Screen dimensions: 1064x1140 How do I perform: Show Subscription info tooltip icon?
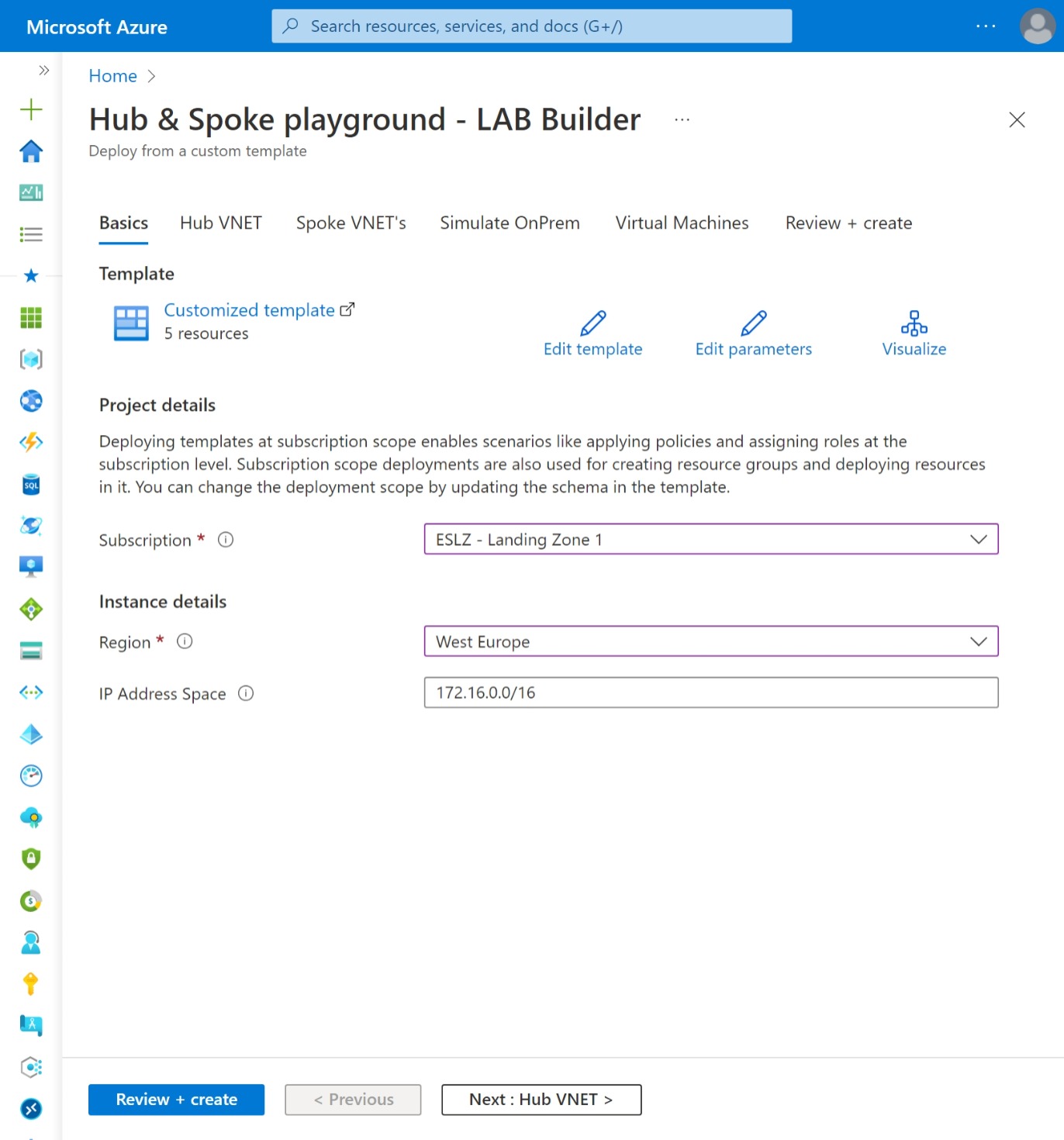pyautogui.click(x=226, y=540)
